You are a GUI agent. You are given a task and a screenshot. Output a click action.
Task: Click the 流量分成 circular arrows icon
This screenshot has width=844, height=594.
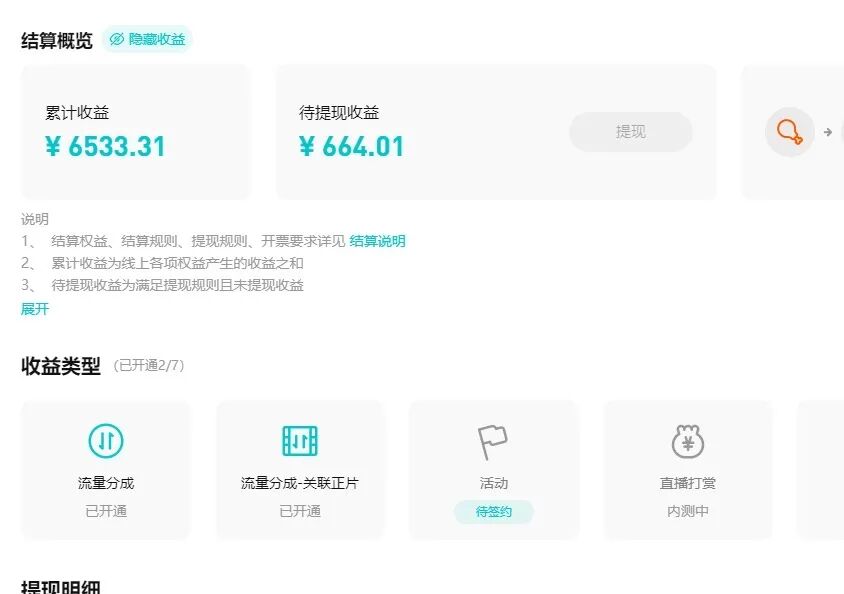(x=106, y=441)
